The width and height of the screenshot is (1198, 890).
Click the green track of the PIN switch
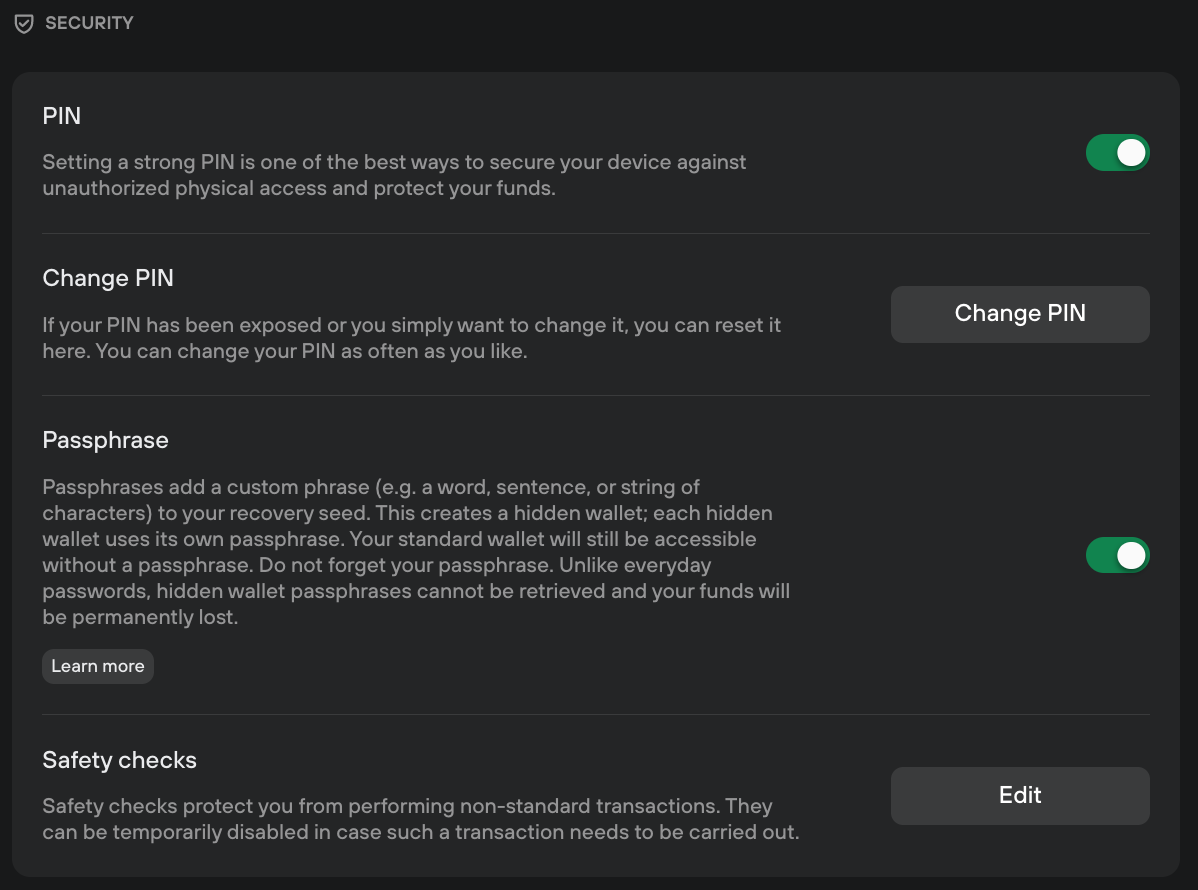click(1101, 153)
